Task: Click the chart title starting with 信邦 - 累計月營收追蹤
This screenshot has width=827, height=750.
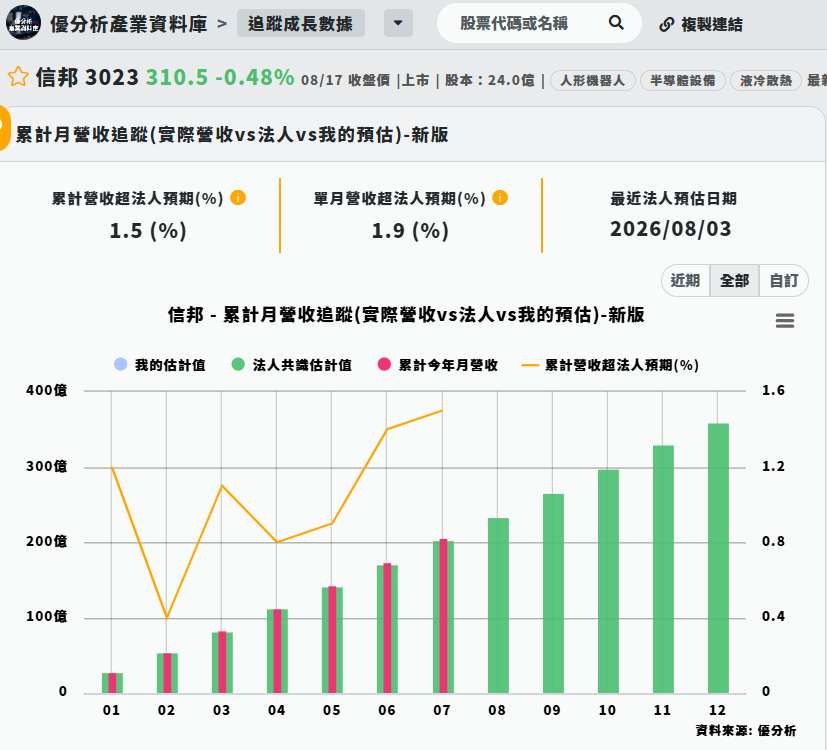Action: click(x=406, y=314)
